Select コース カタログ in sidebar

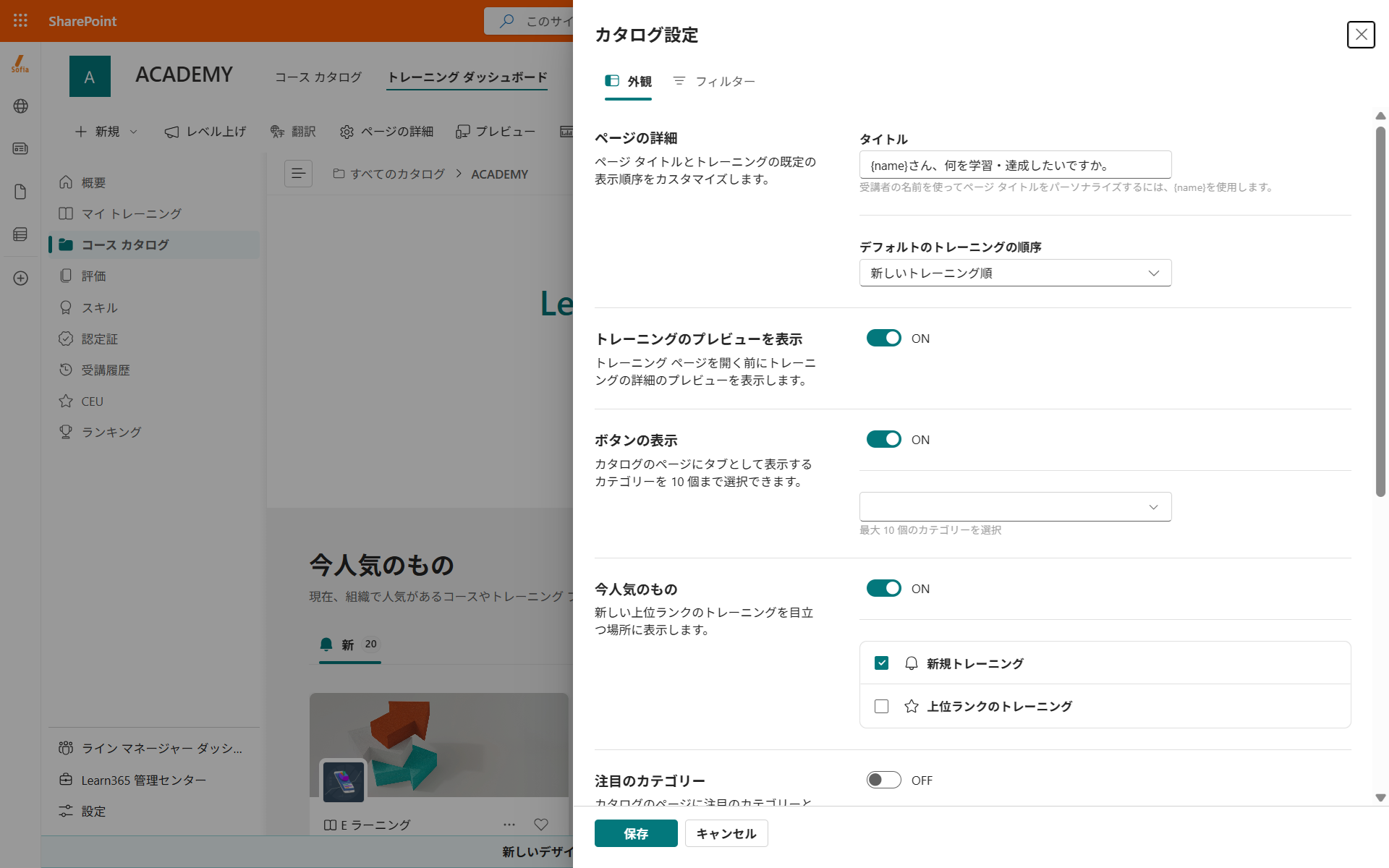[154, 244]
